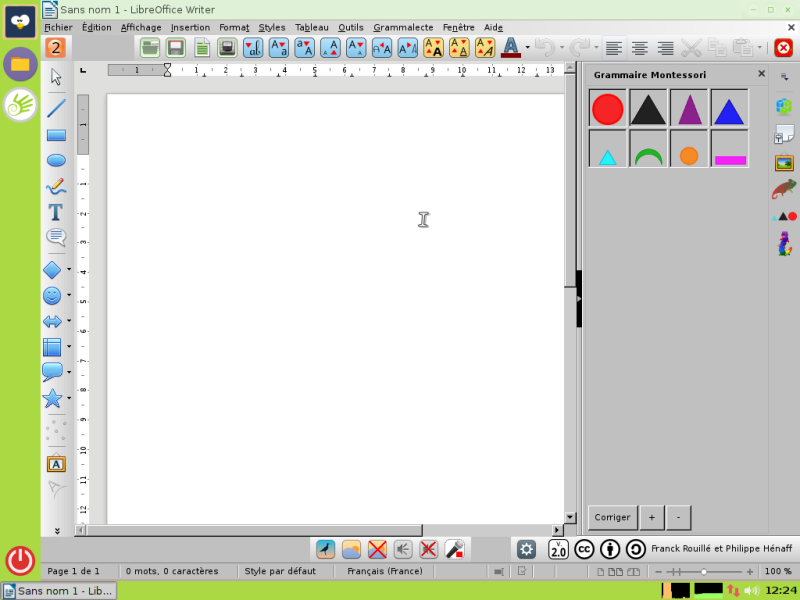The image size is (800, 600).
Task: Expand the stars shapes dropdown
Action: pyautogui.click(x=69, y=398)
